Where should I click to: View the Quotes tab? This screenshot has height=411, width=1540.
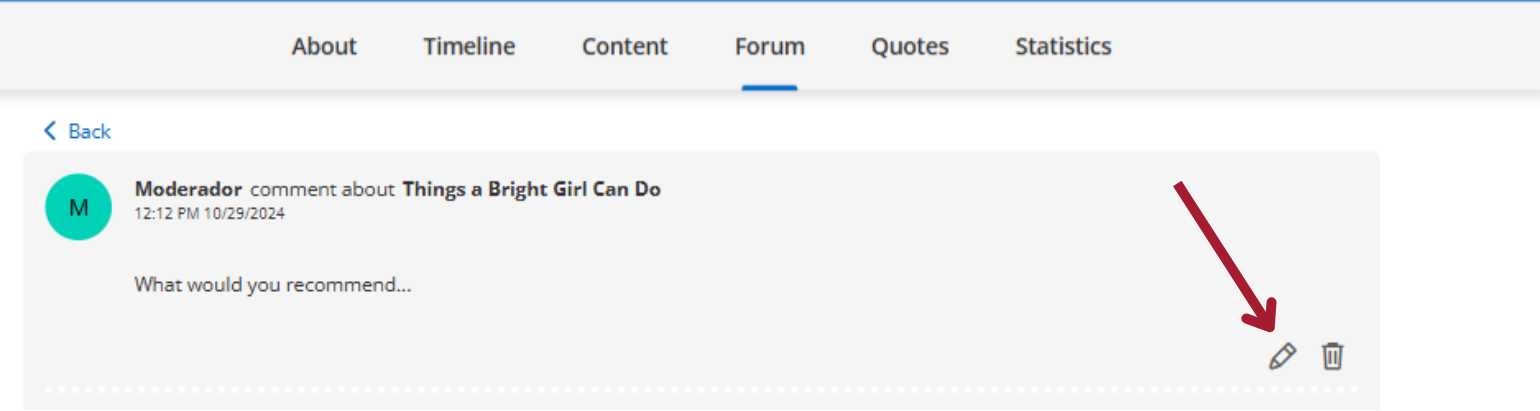pos(910,46)
